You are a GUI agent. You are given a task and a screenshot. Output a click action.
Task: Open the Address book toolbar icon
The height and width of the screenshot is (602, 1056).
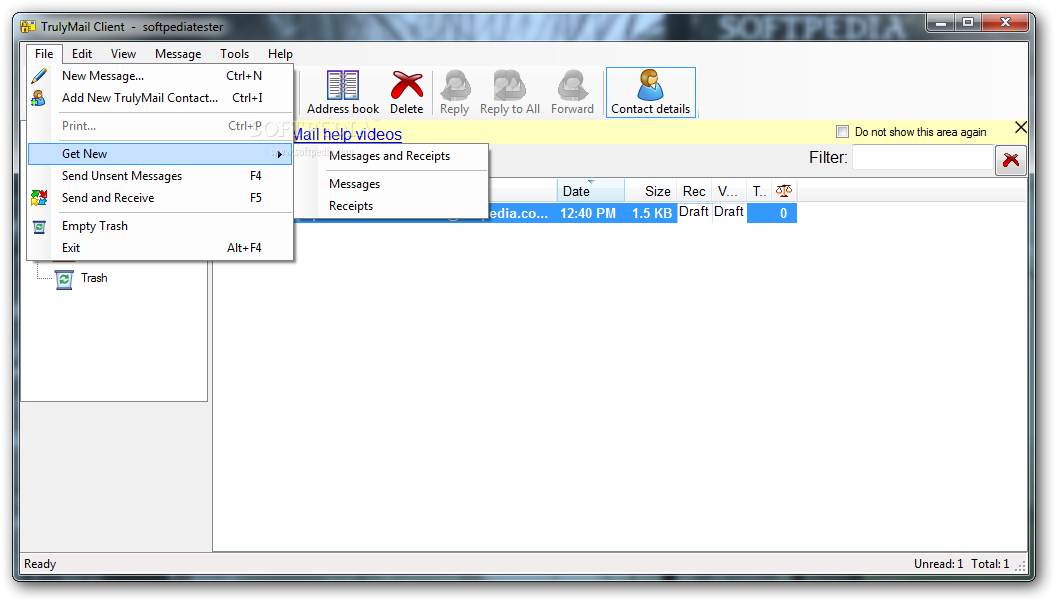[343, 92]
